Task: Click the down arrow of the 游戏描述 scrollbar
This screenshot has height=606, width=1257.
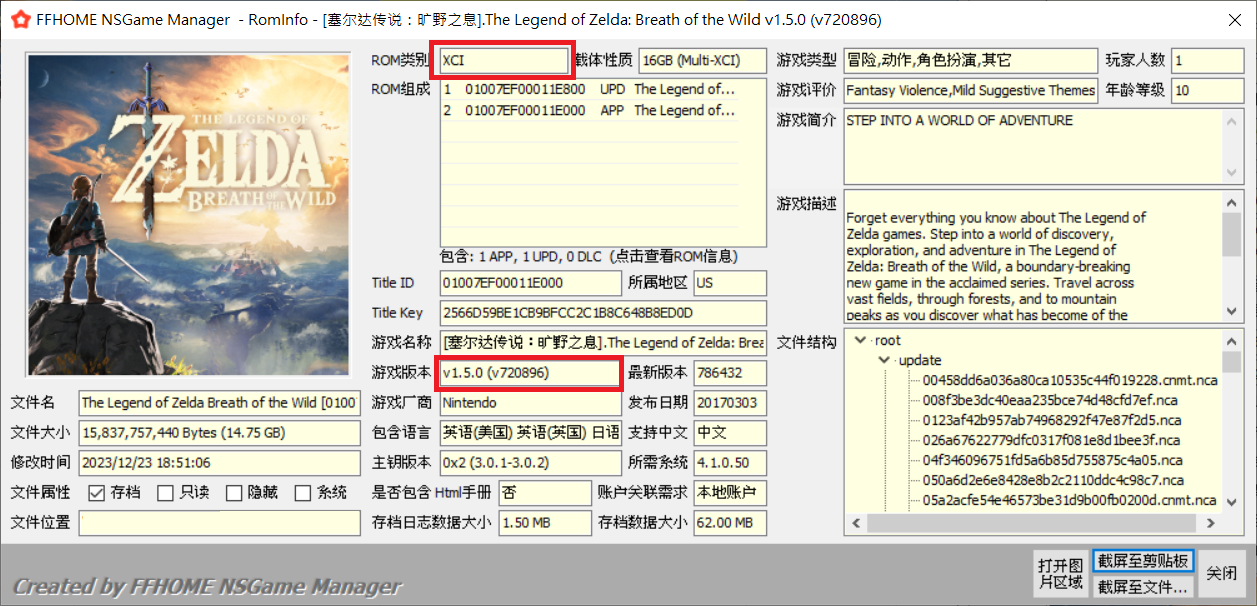Action: (1232, 311)
